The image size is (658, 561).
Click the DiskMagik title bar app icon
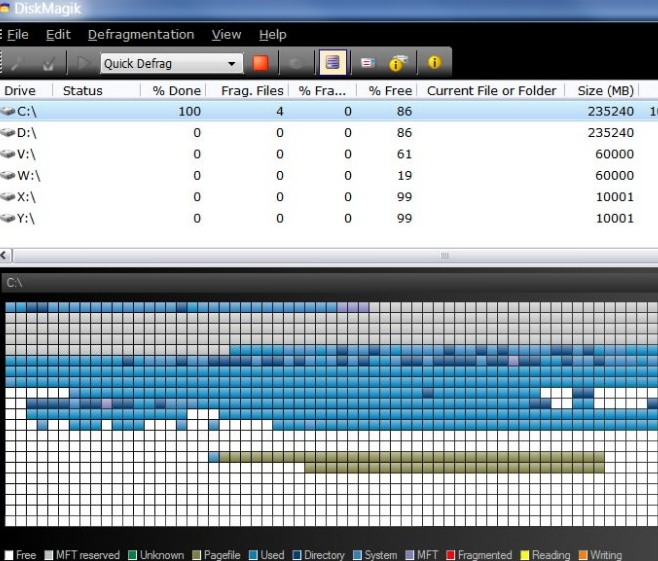tap(4, 8)
